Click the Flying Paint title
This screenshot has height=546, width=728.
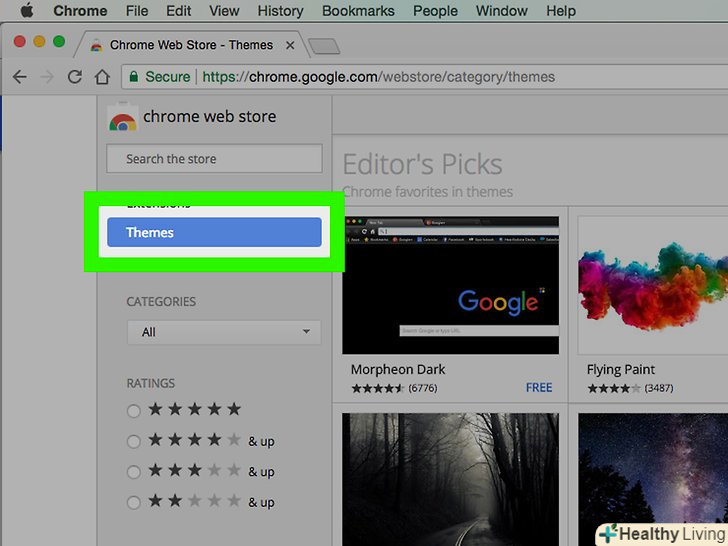tap(621, 370)
